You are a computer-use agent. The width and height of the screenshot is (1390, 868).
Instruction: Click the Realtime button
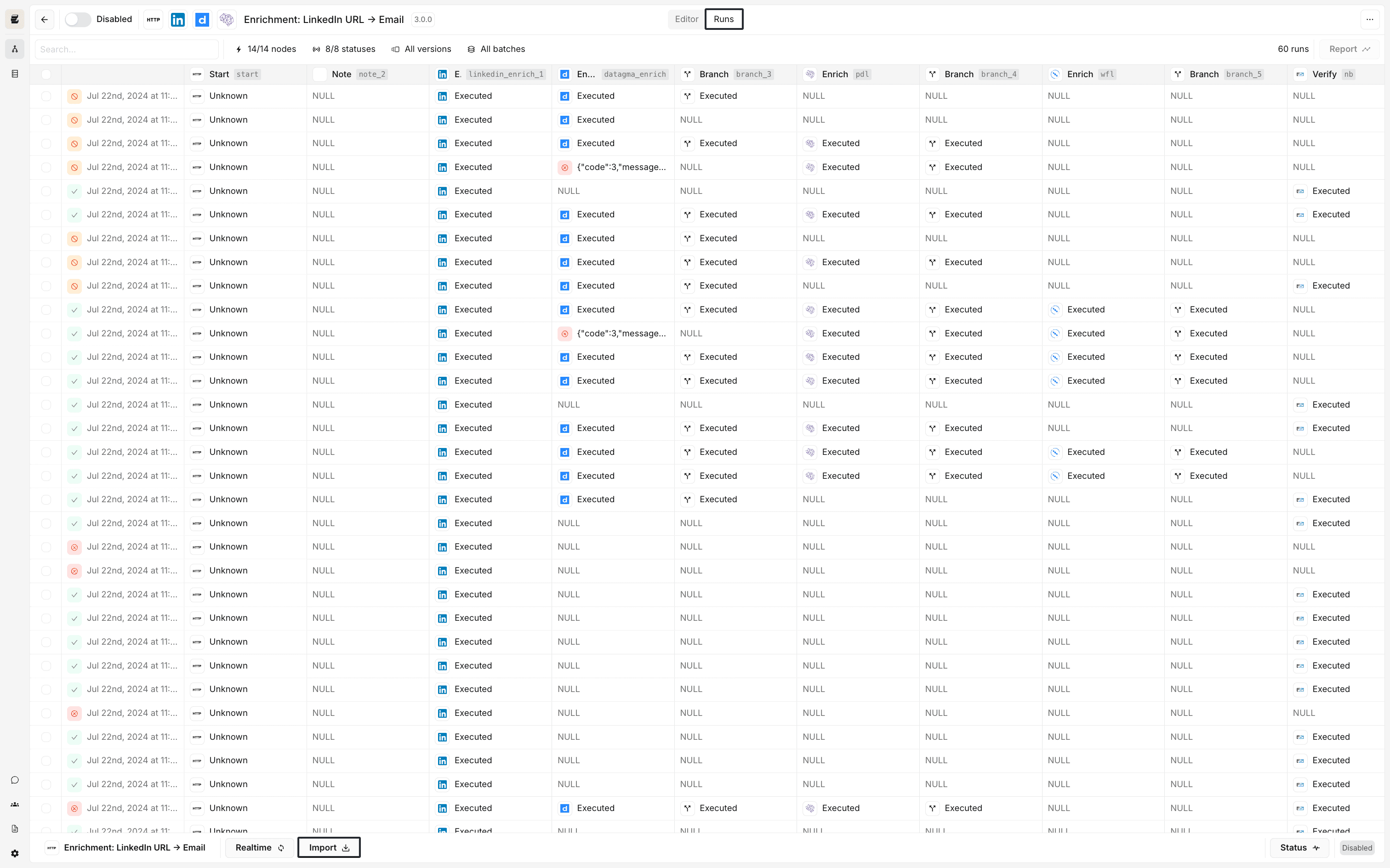click(x=260, y=847)
